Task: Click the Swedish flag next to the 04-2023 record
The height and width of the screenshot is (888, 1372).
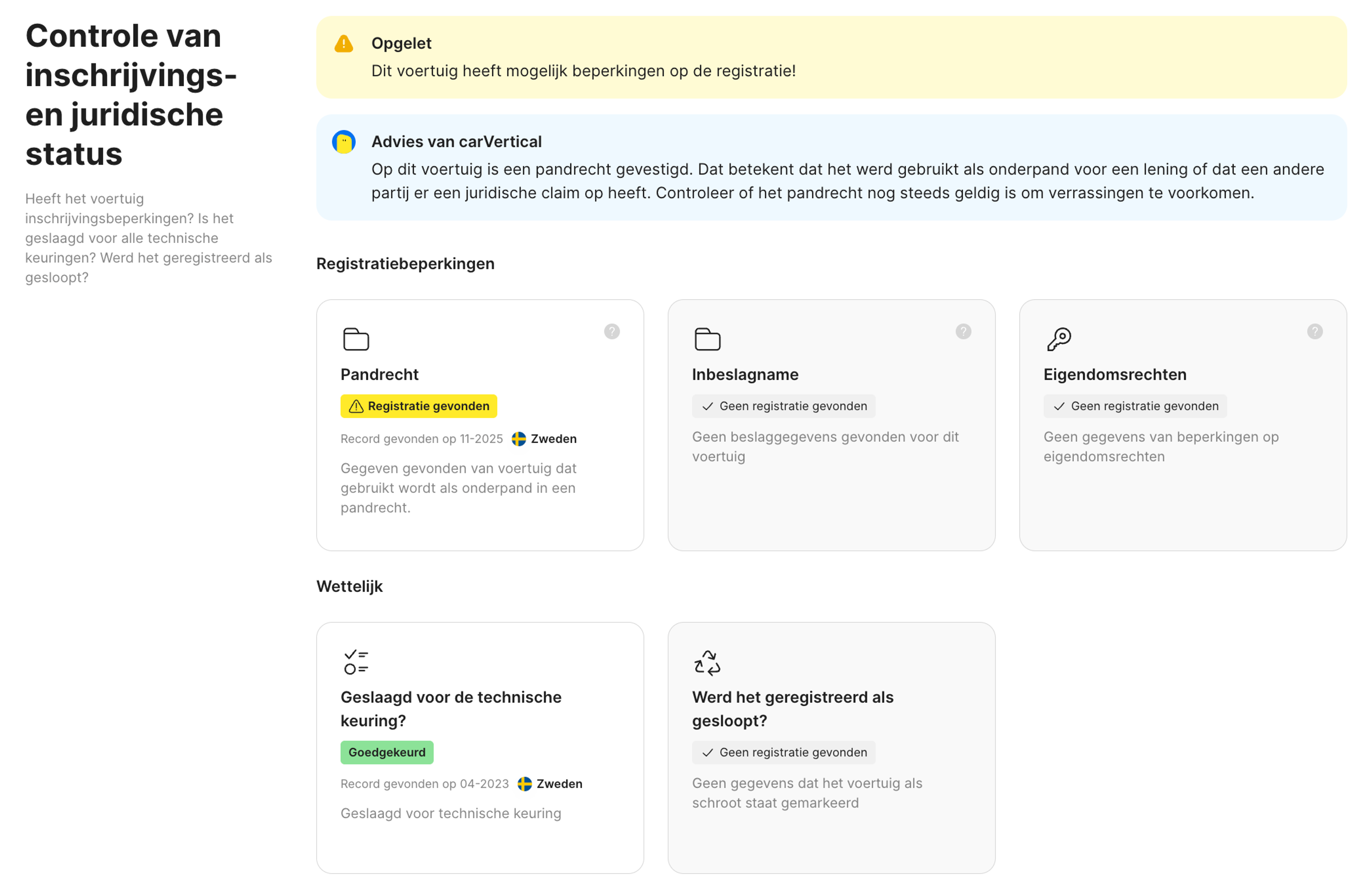Action: (x=523, y=784)
